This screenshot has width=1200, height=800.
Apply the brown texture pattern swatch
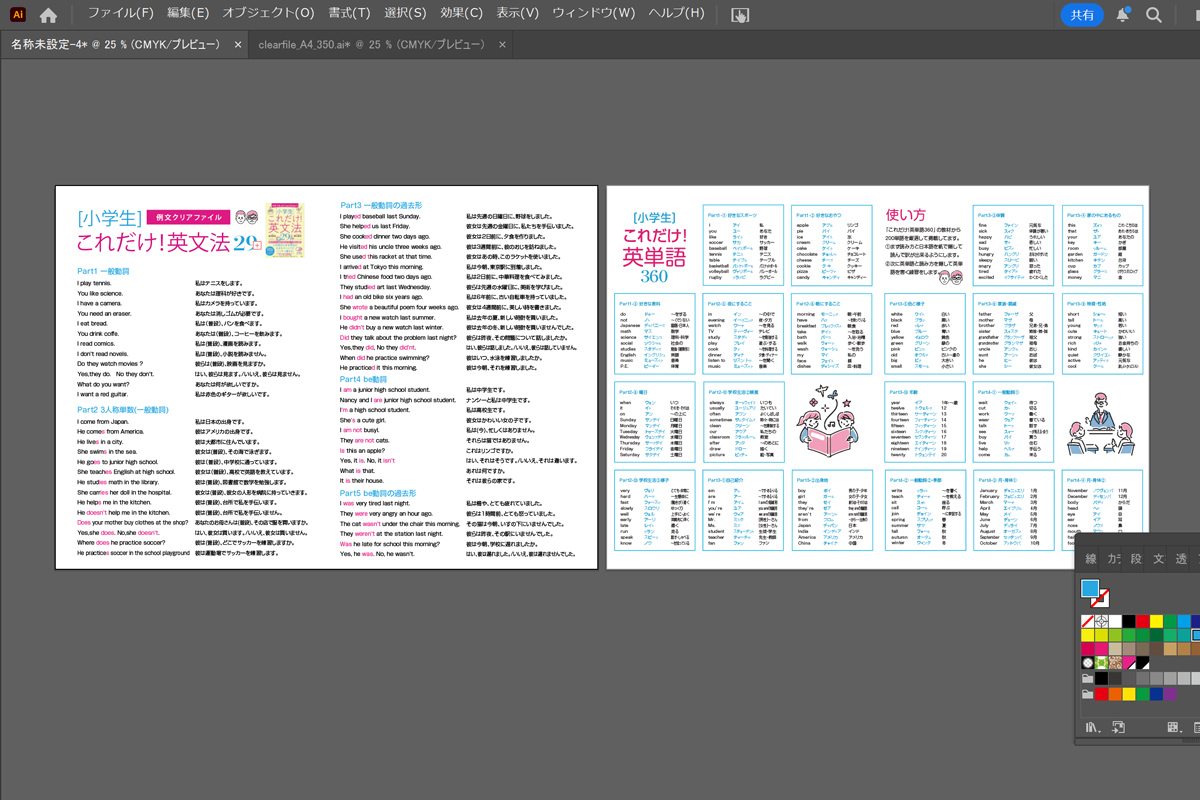click(x=1115, y=663)
